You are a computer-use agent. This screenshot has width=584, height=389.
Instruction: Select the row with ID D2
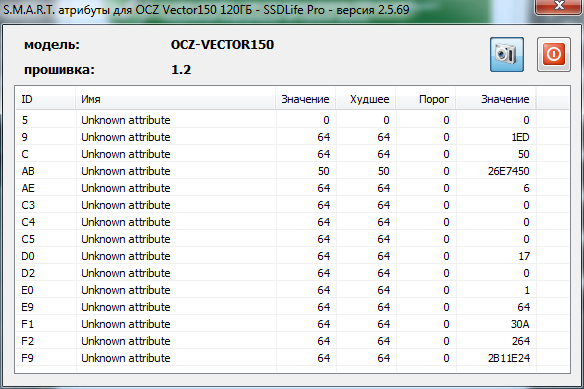click(292, 273)
